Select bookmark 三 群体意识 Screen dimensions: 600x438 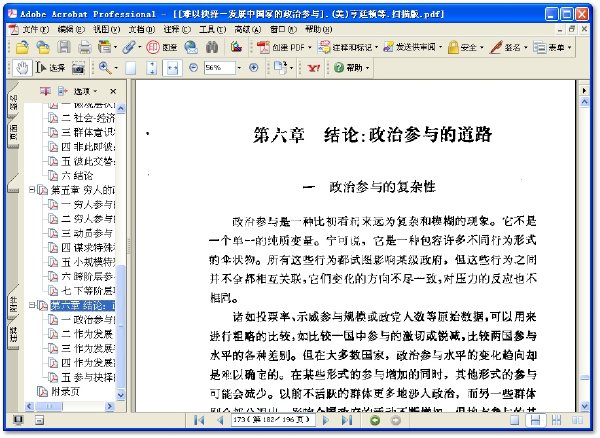(88, 132)
